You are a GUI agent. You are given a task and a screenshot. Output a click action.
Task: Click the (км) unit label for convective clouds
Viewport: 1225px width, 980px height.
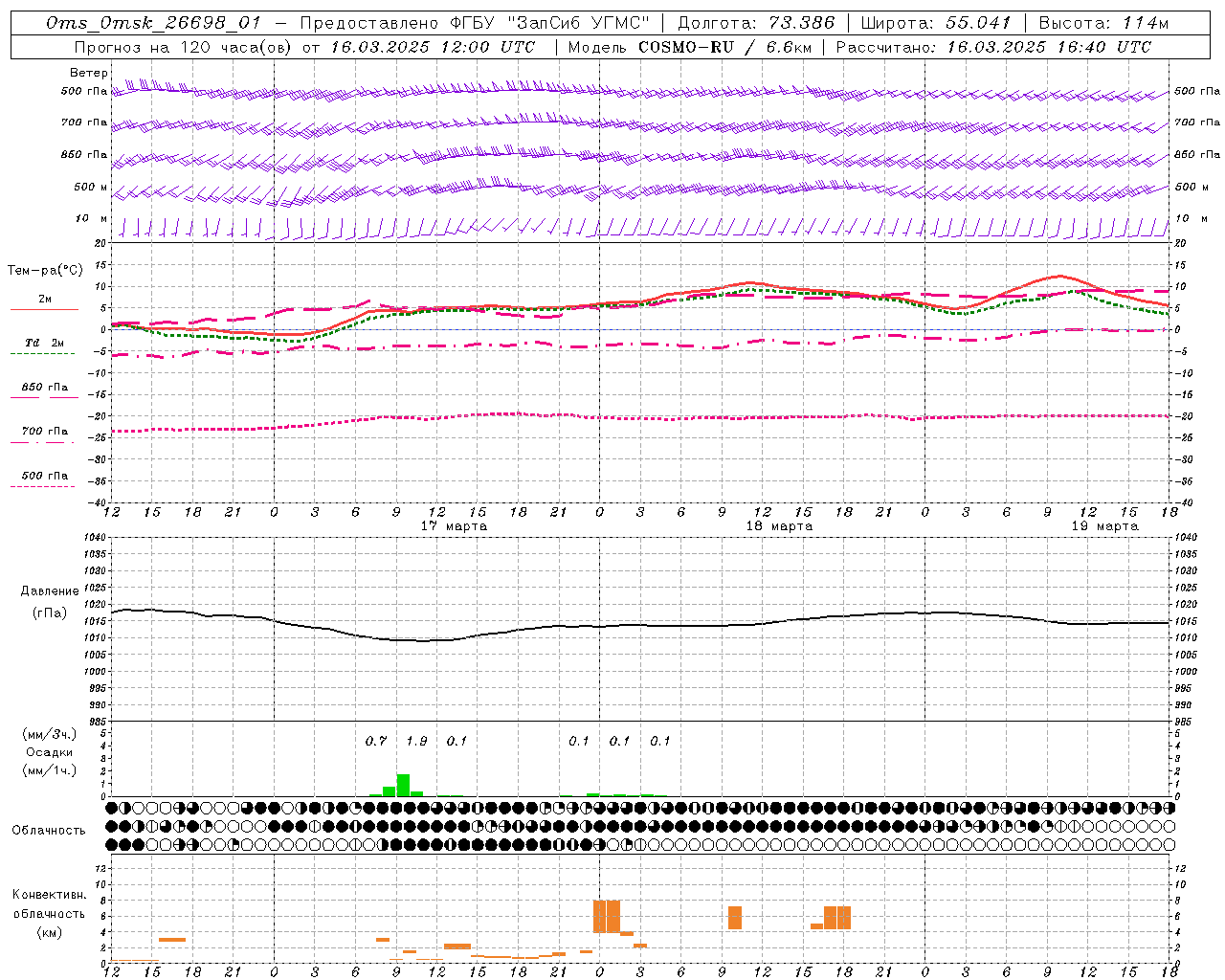[49, 931]
